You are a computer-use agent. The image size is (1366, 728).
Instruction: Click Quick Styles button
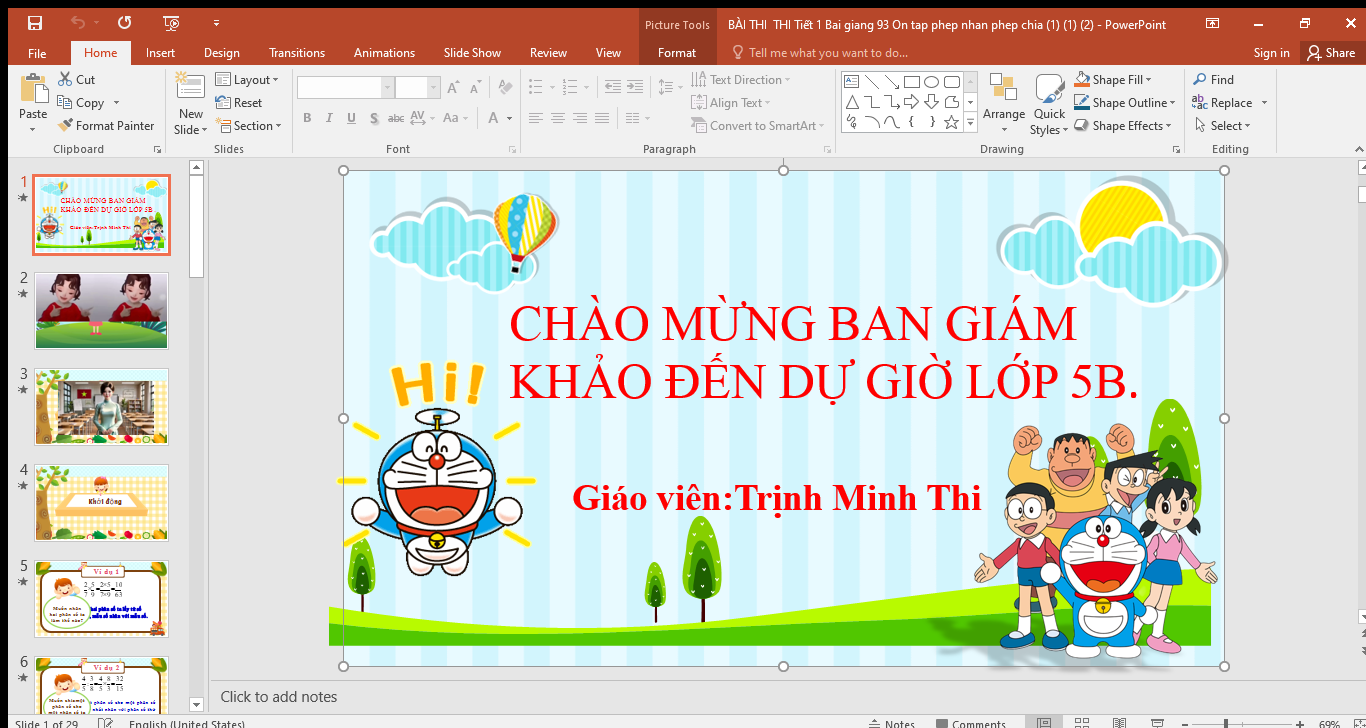1049,104
